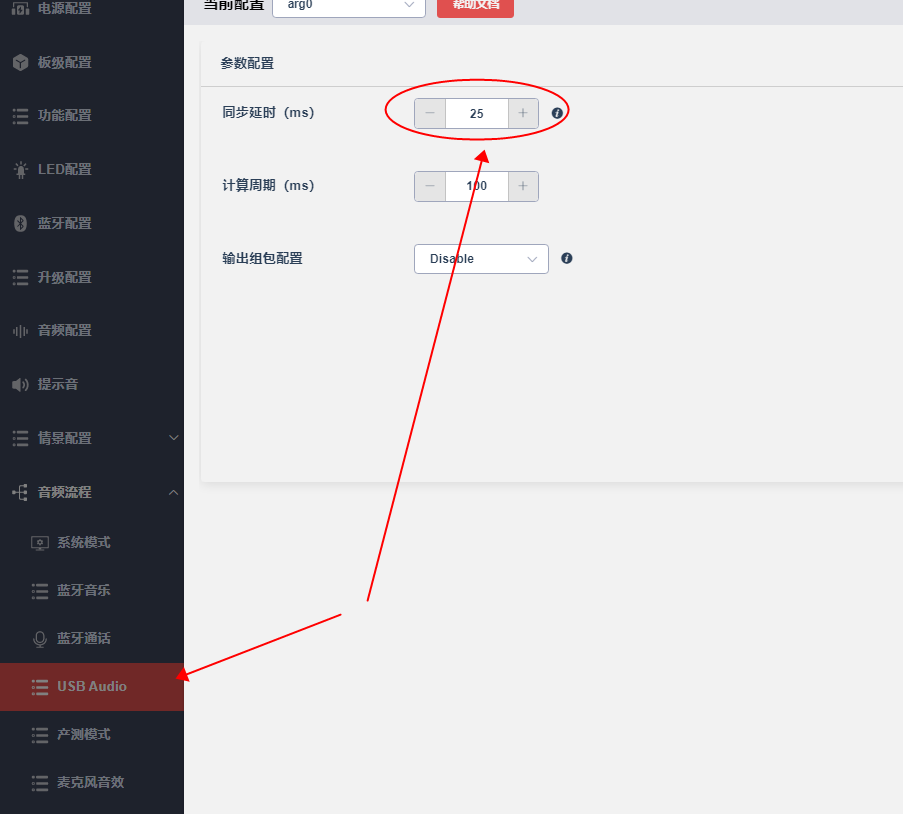The image size is (903, 814).
Task: Select 升级配置 in the sidebar
Action: [92, 278]
